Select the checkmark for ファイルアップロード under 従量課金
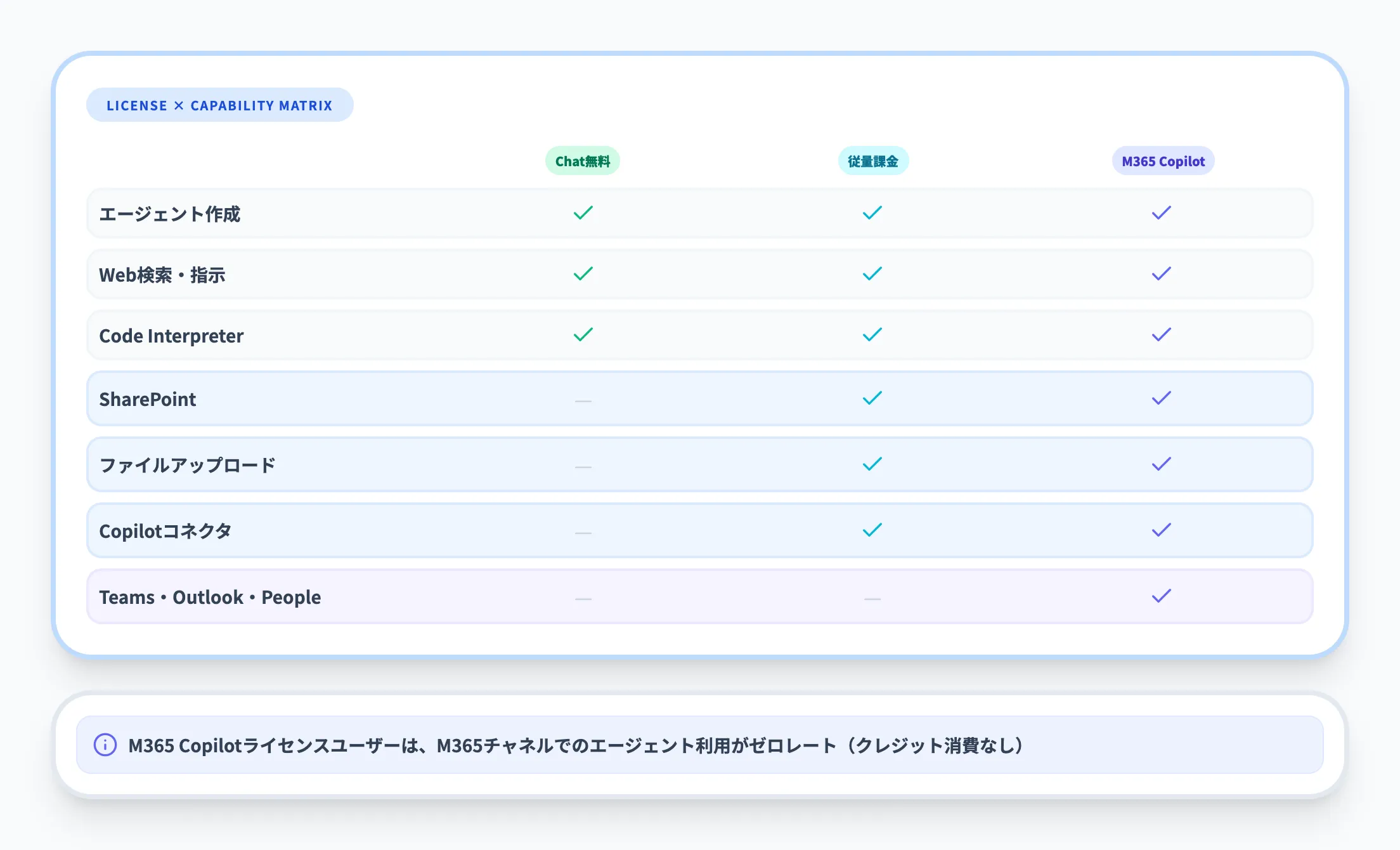This screenshot has height=850, width=1400. click(x=873, y=464)
